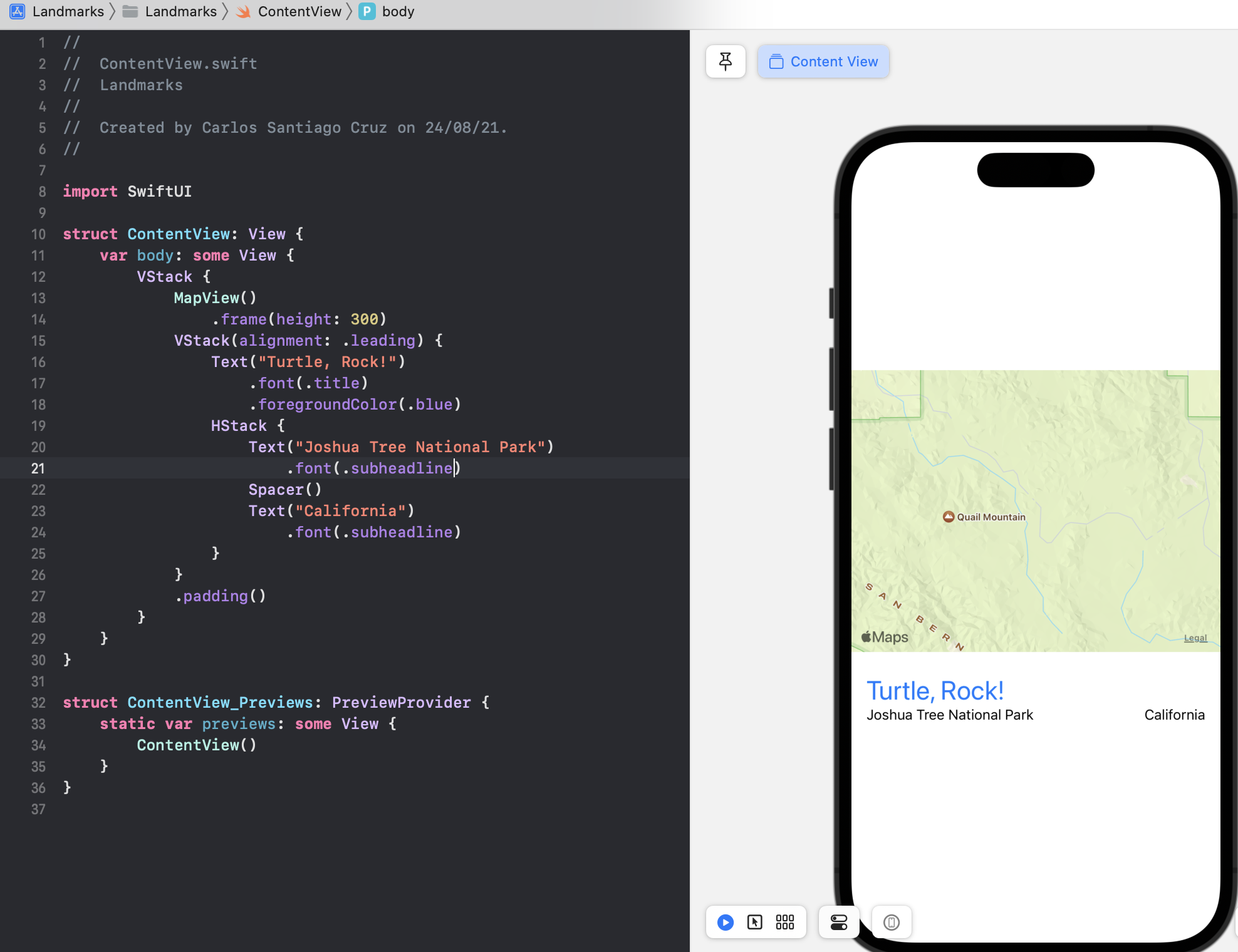Click Quail Mountain map marker
The width and height of the screenshot is (1238, 952).
pyautogui.click(x=949, y=517)
